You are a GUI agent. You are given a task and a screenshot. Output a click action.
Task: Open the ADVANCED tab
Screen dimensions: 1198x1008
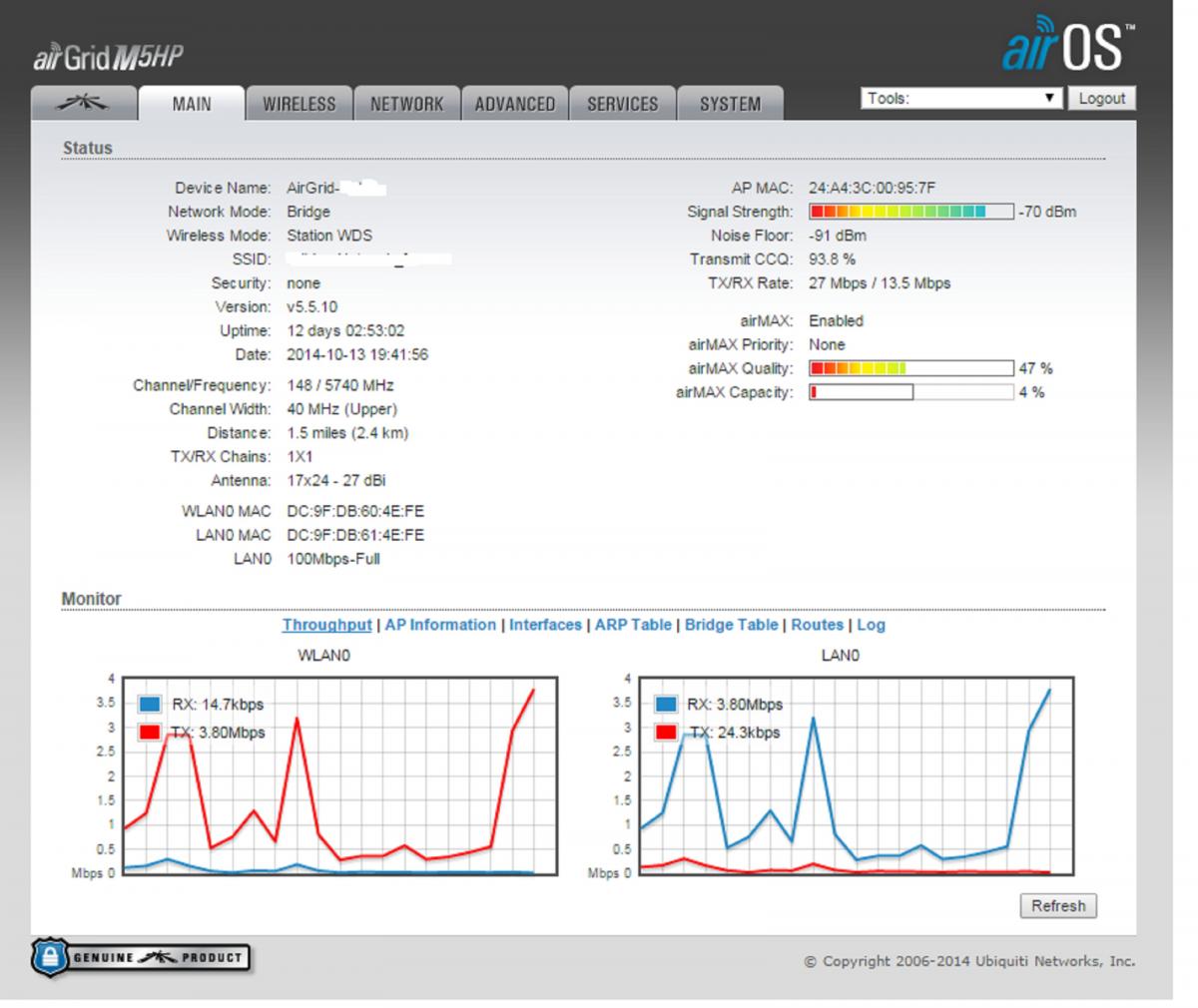tap(514, 104)
